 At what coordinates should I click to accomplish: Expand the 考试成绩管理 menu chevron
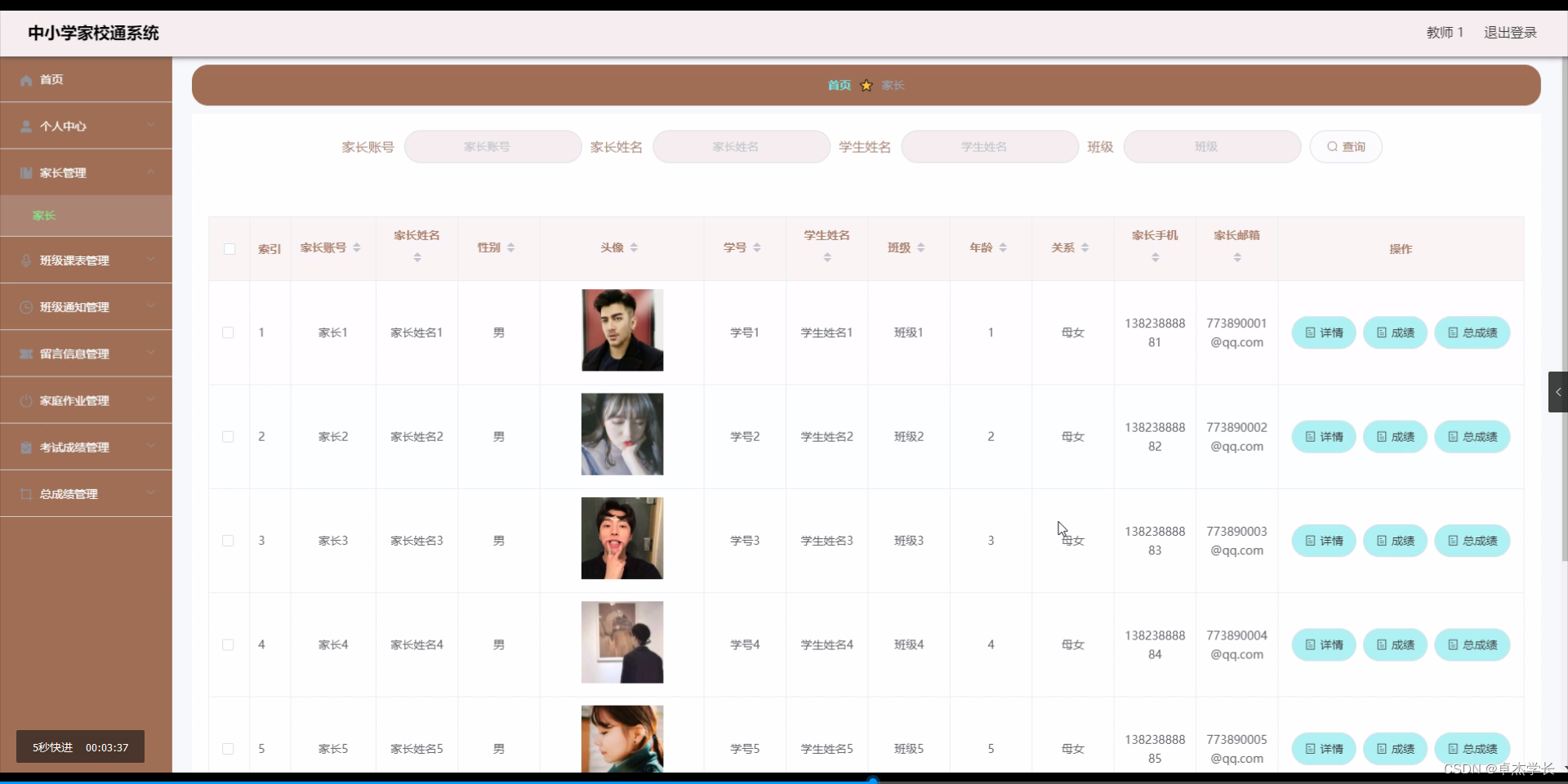[x=151, y=447]
